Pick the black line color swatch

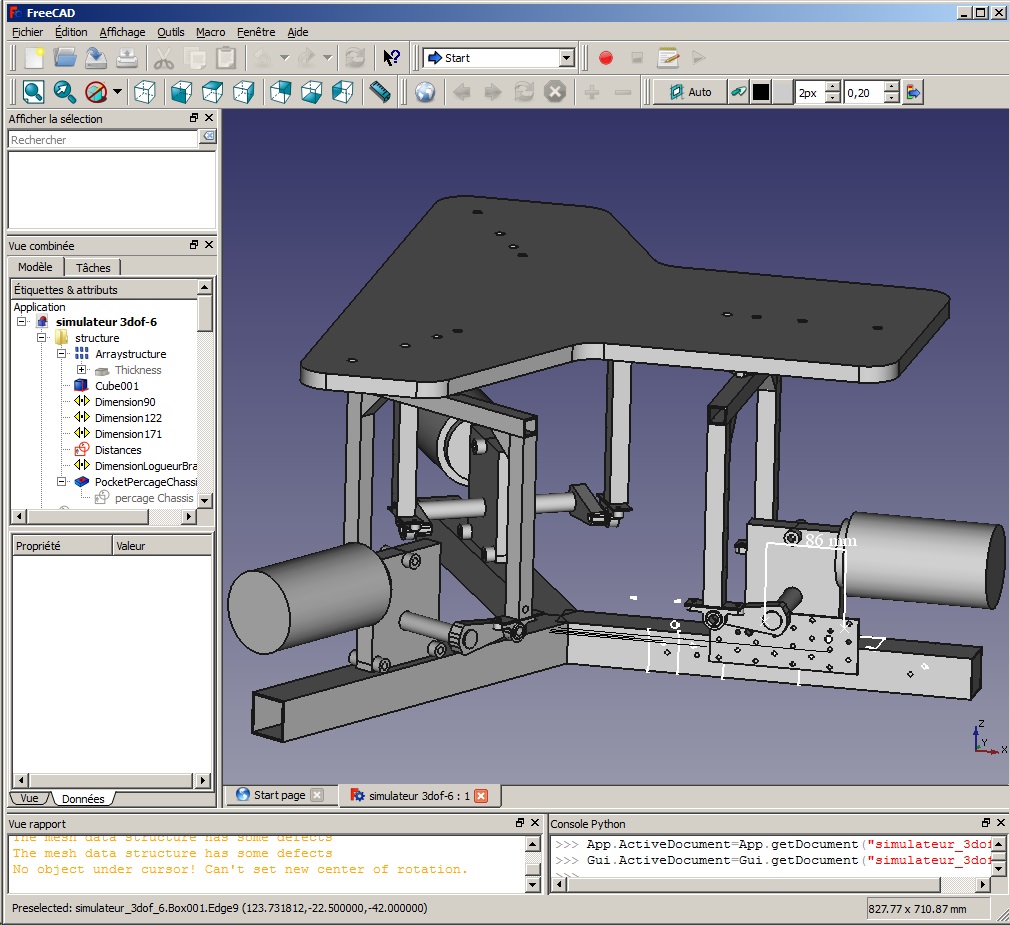tap(761, 92)
